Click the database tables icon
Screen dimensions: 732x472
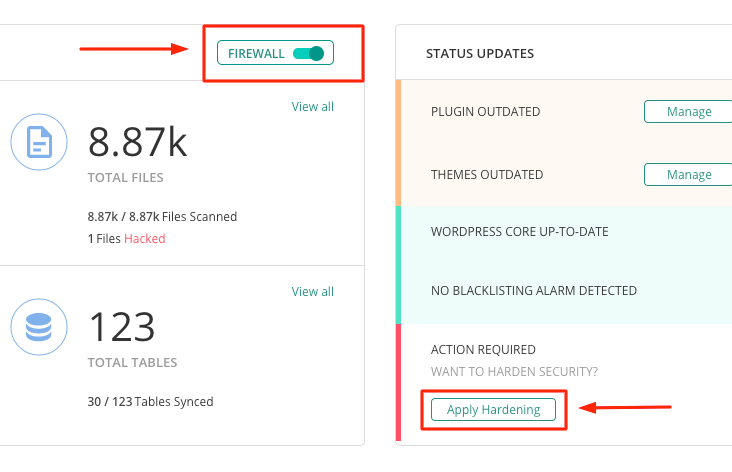(x=39, y=327)
